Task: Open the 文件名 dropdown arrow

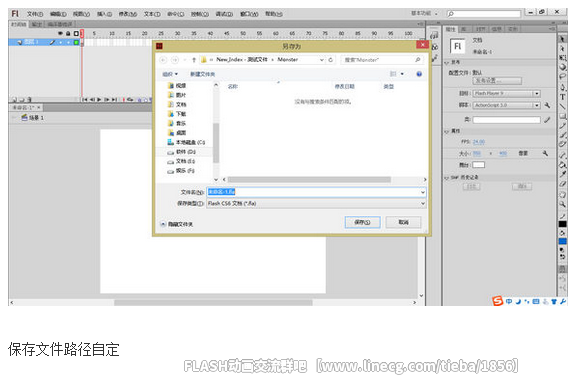Action: point(423,192)
